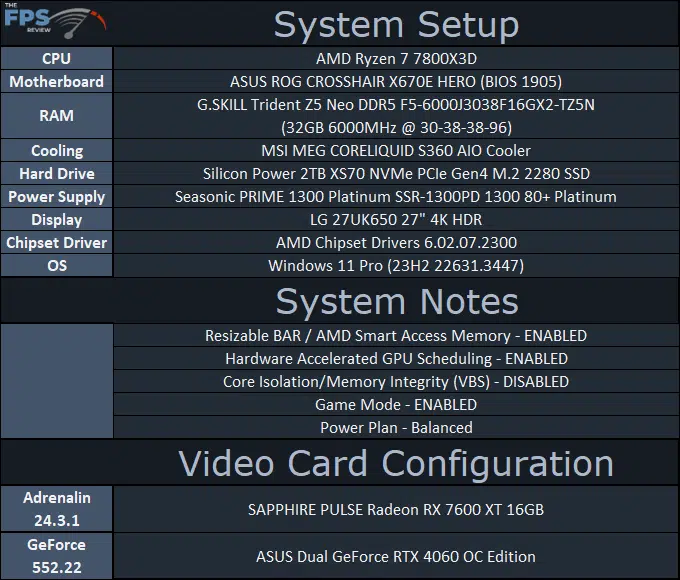Viewport: 680px width, 580px height.
Task: Click the SAPPHIRE PULSE Radeon RX 7600 XT entry
Action: click(396, 509)
